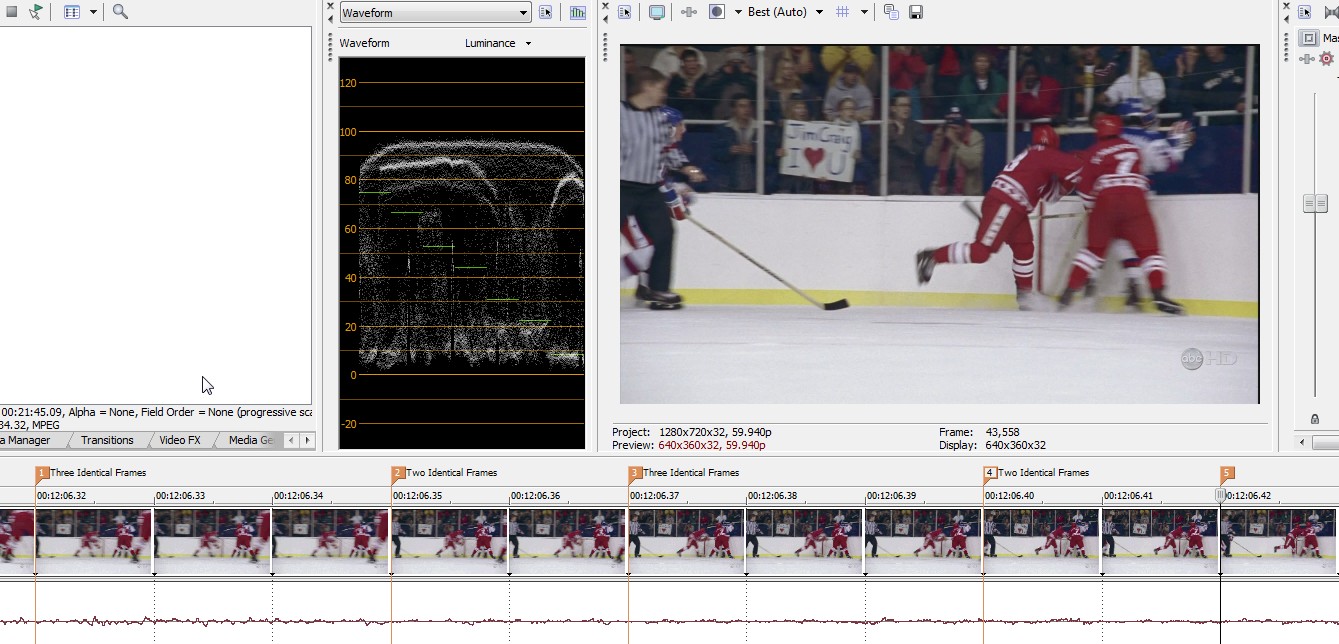Screen dimensions: 1339x644
Task: Click the Views list icon
Action: [x=72, y=12]
